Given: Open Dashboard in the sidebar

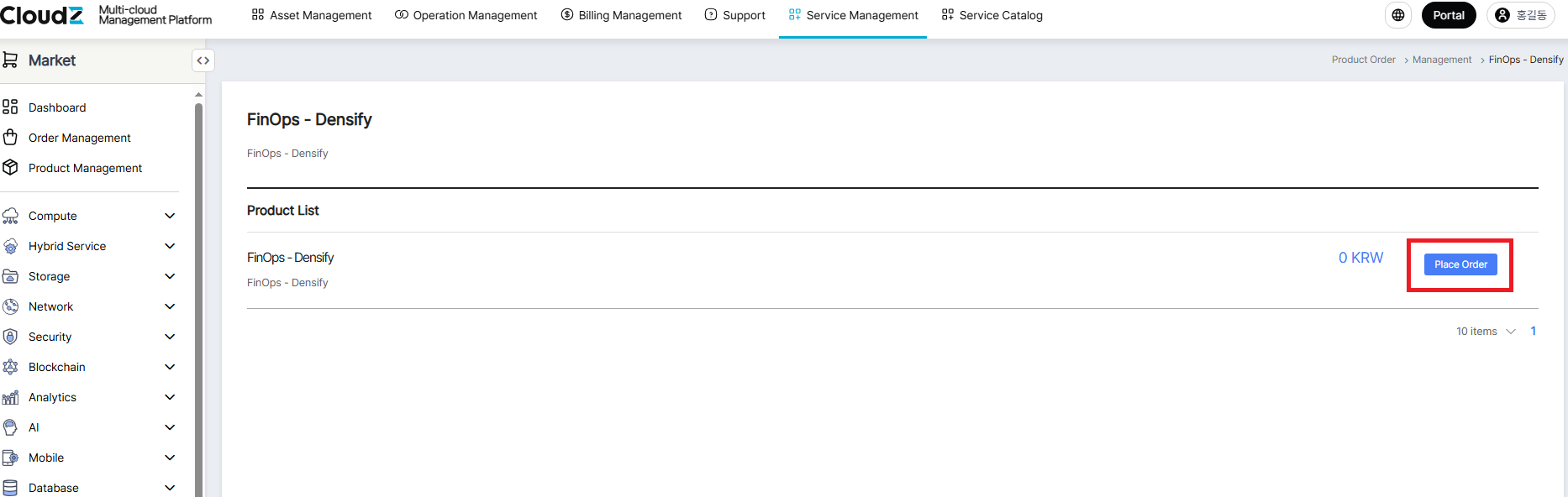Looking at the screenshot, I should [x=57, y=107].
